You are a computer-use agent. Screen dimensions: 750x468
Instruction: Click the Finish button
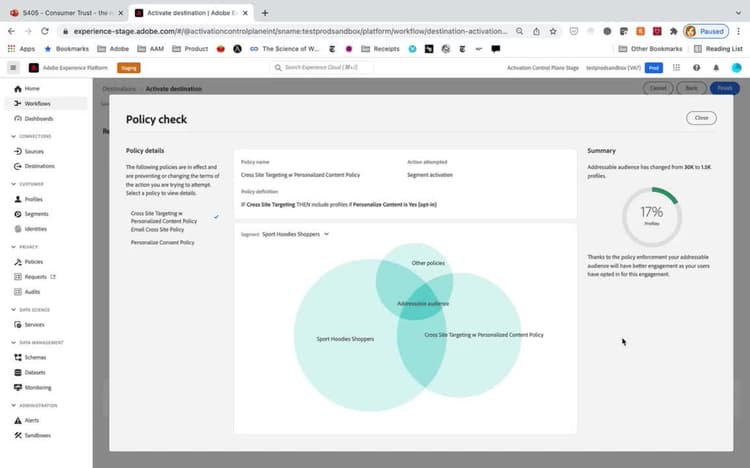(725, 88)
